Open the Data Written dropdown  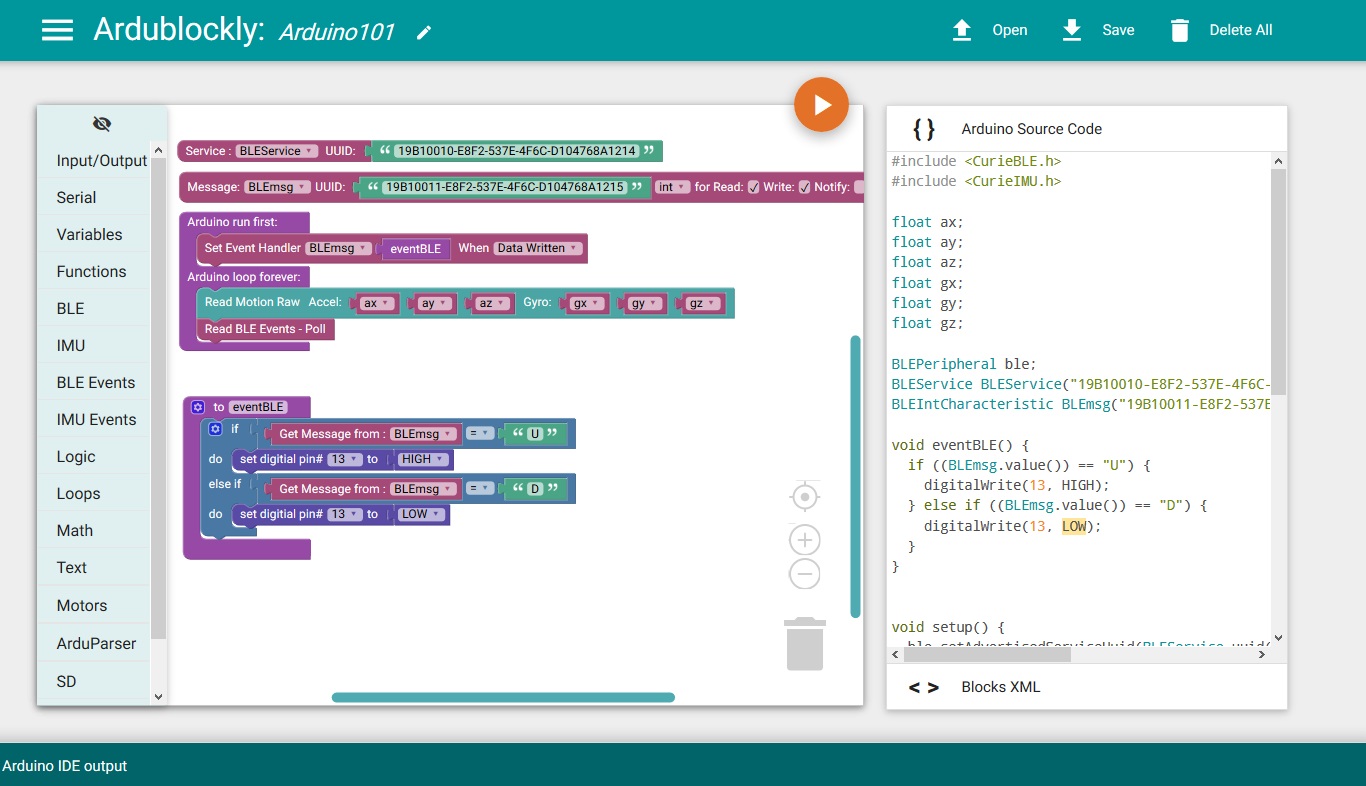(x=538, y=248)
